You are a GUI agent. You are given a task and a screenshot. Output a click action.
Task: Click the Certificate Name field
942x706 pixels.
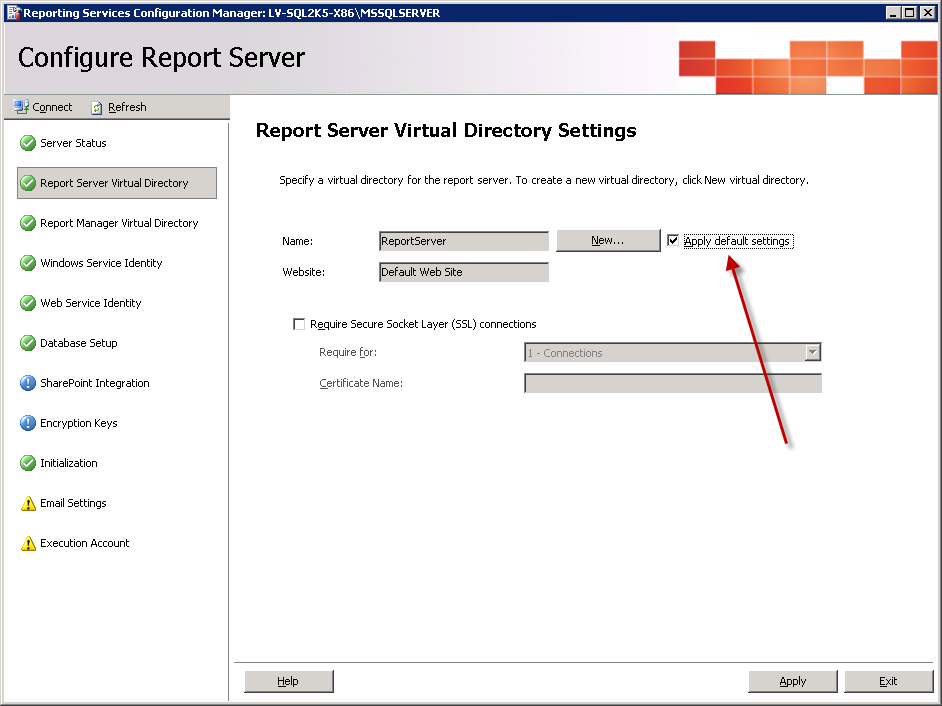(672, 383)
